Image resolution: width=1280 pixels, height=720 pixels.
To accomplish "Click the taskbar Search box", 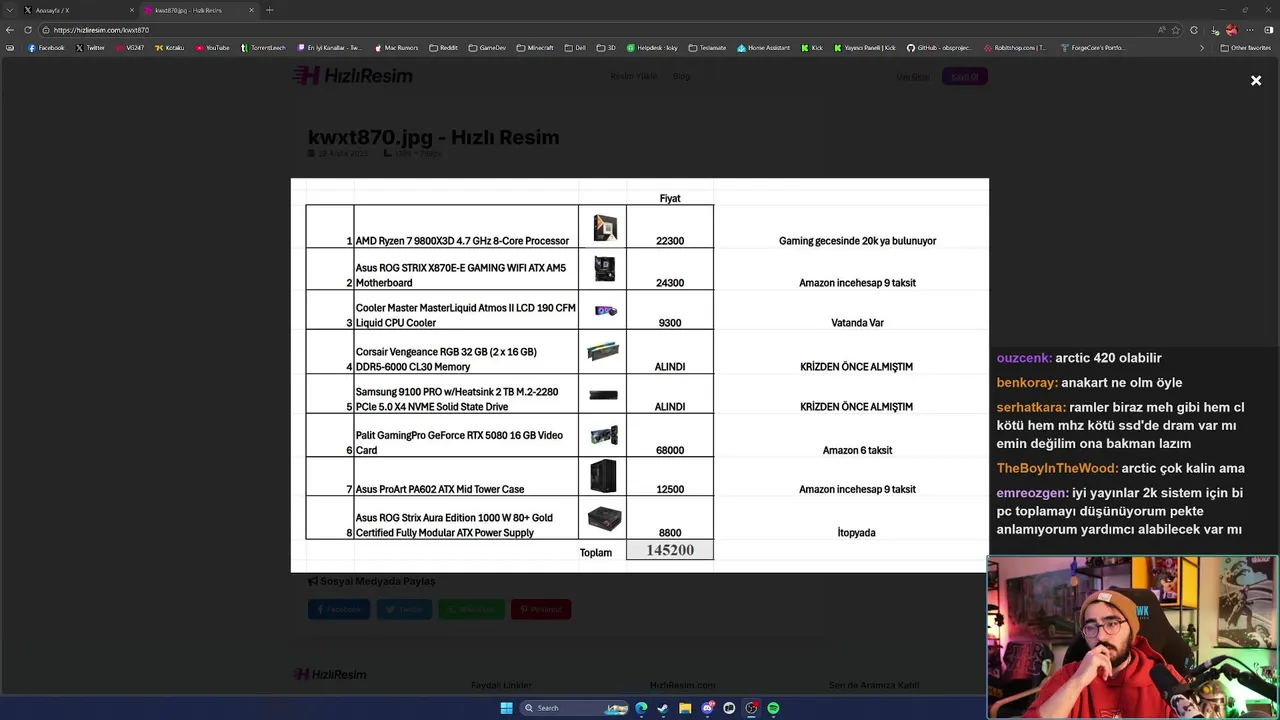I will [x=574, y=708].
